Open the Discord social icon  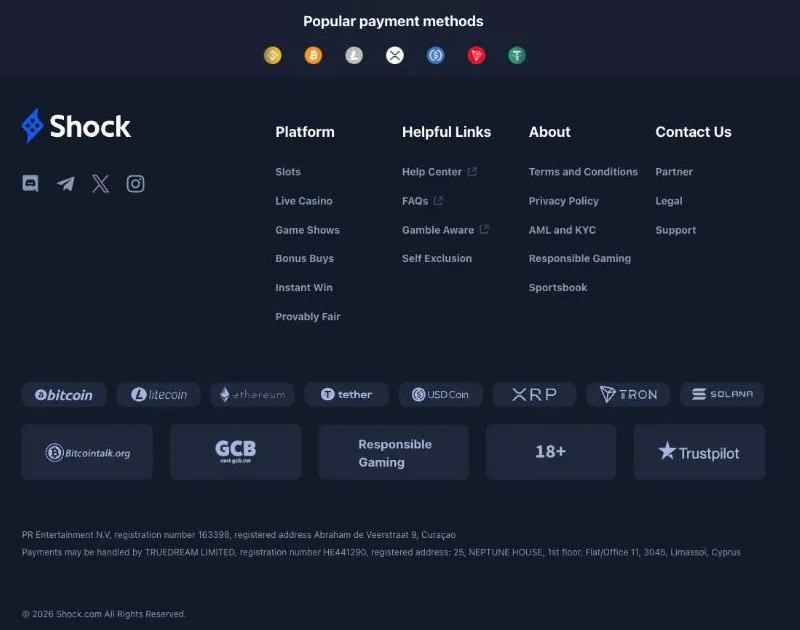click(x=31, y=183)
